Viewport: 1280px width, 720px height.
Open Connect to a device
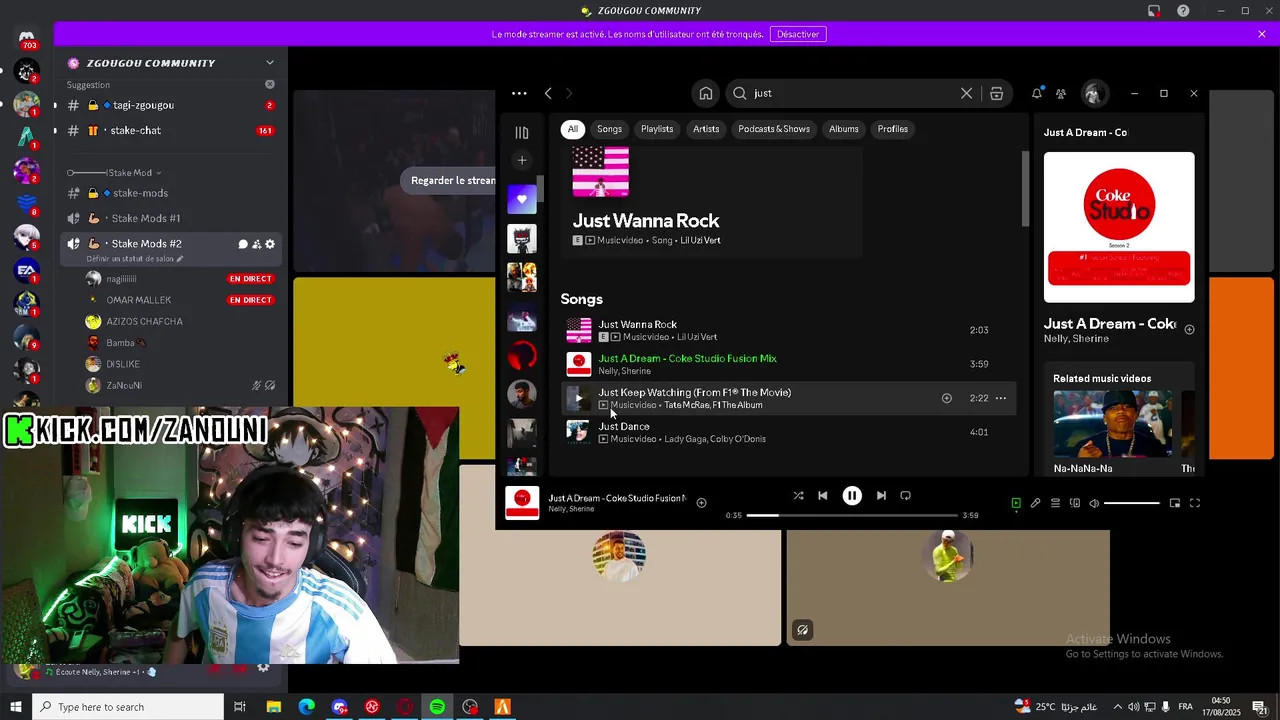coord(1075,503)
